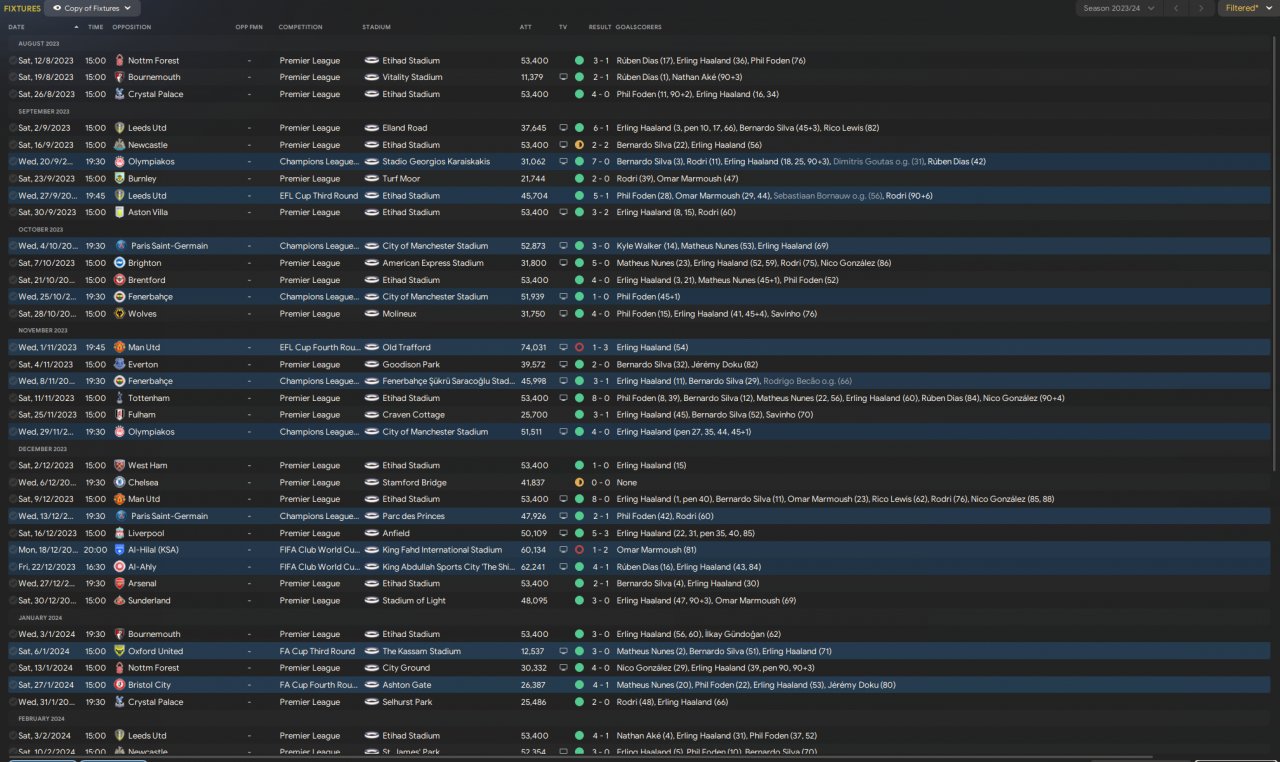Click the stadium icon beside Elland Road
The image size is (1280, 762).
click(371, 128)
